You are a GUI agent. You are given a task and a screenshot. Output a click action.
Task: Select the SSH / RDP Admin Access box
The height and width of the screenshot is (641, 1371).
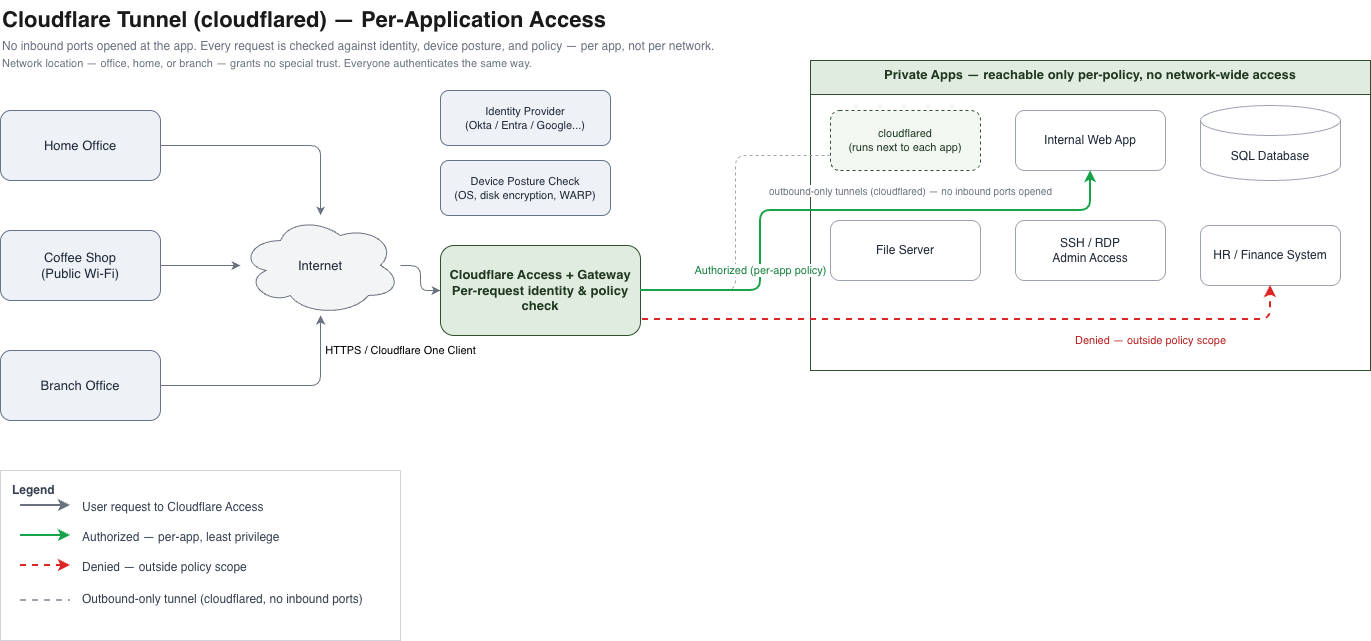[x=1090, y=250]
